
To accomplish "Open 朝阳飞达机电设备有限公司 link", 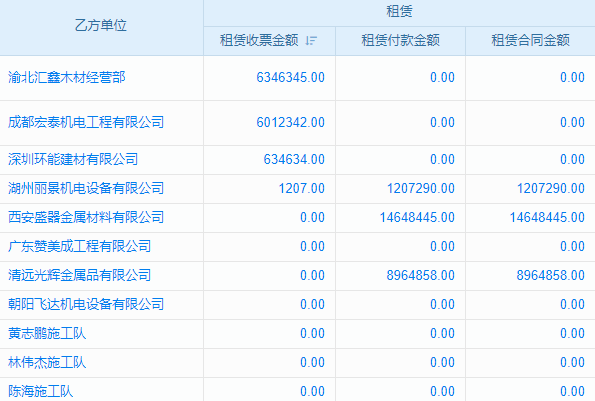I will 86,304.
